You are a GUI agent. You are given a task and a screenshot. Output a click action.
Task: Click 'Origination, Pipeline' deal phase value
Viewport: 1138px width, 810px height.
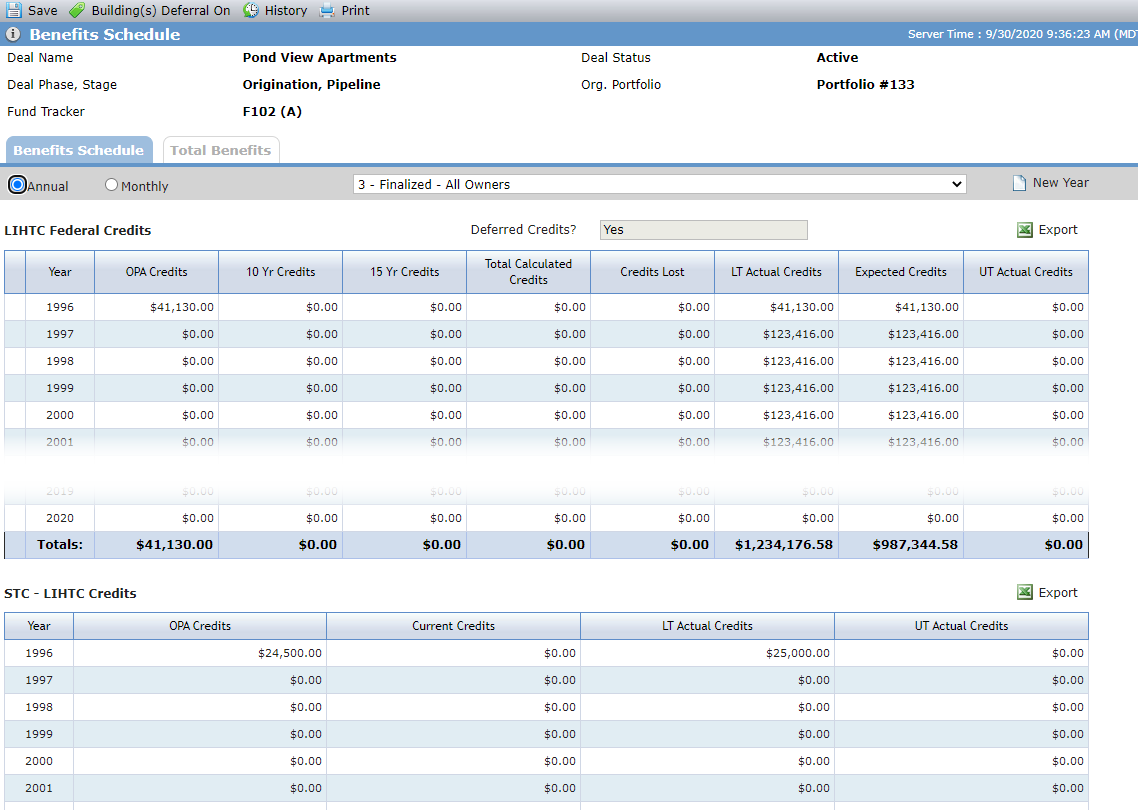(x=311, y=84)
